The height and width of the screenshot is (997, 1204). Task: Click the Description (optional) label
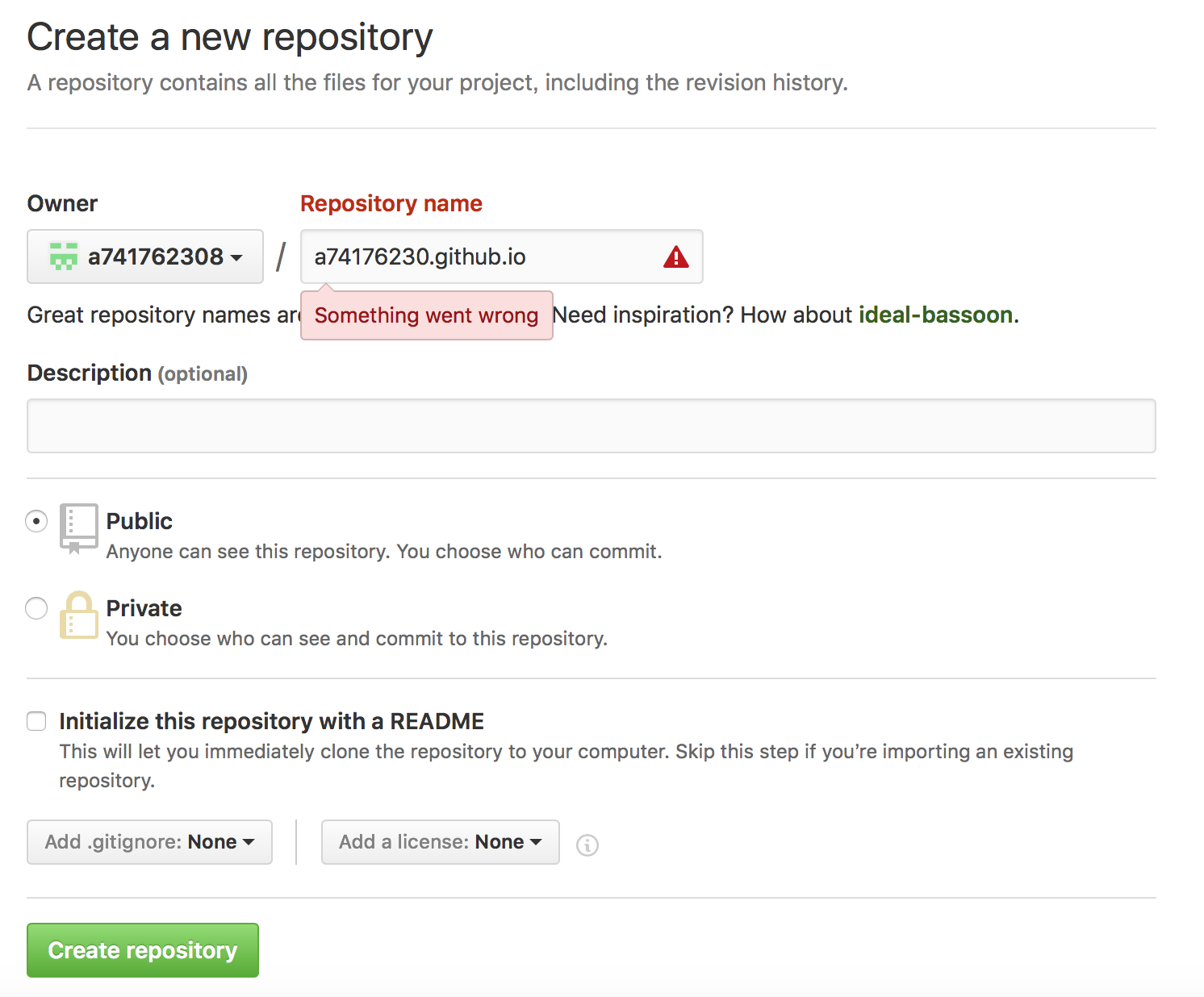[137, 373]
